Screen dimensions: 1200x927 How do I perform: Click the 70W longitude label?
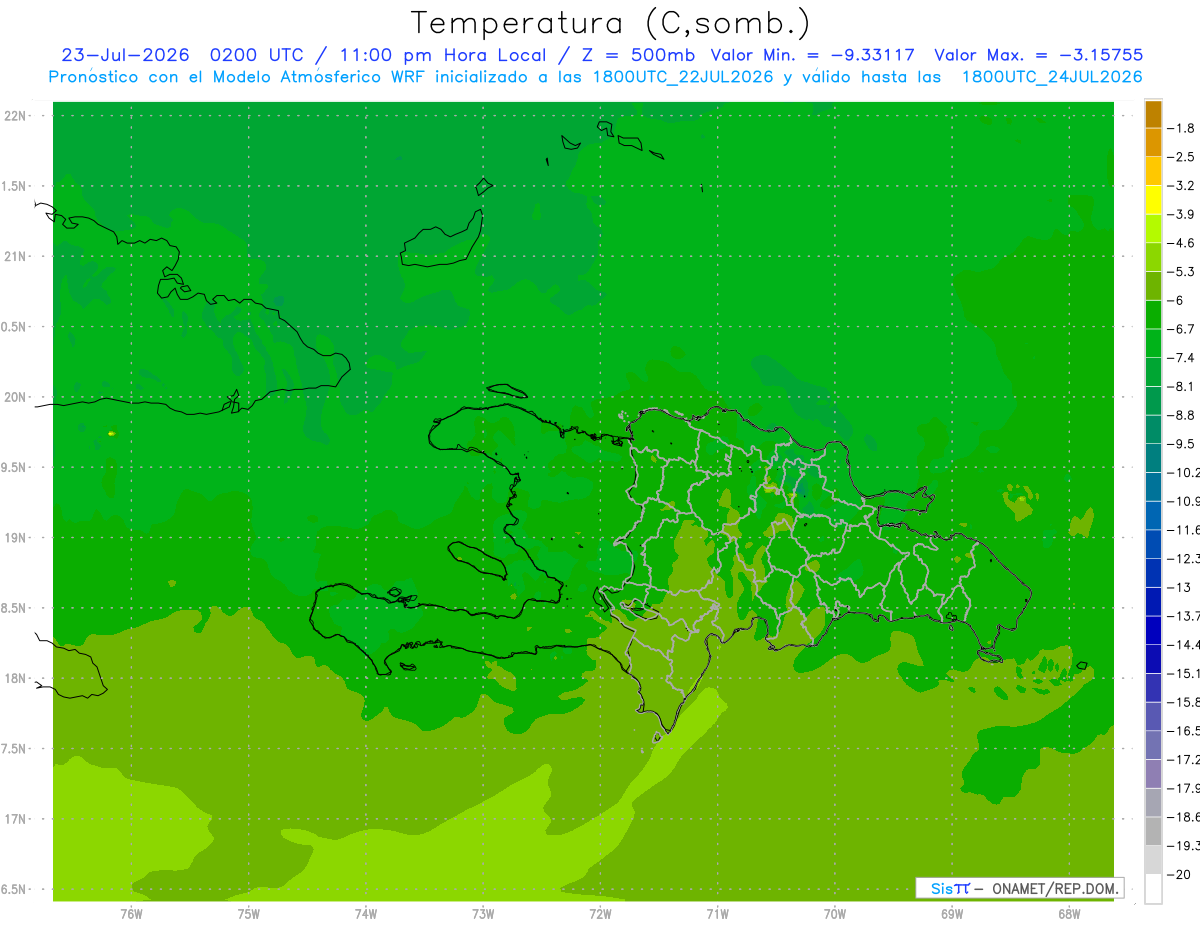click(835, 914)
